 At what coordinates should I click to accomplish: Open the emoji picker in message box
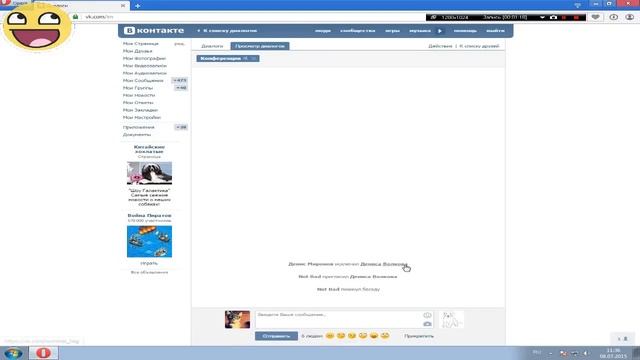(427, 315)
